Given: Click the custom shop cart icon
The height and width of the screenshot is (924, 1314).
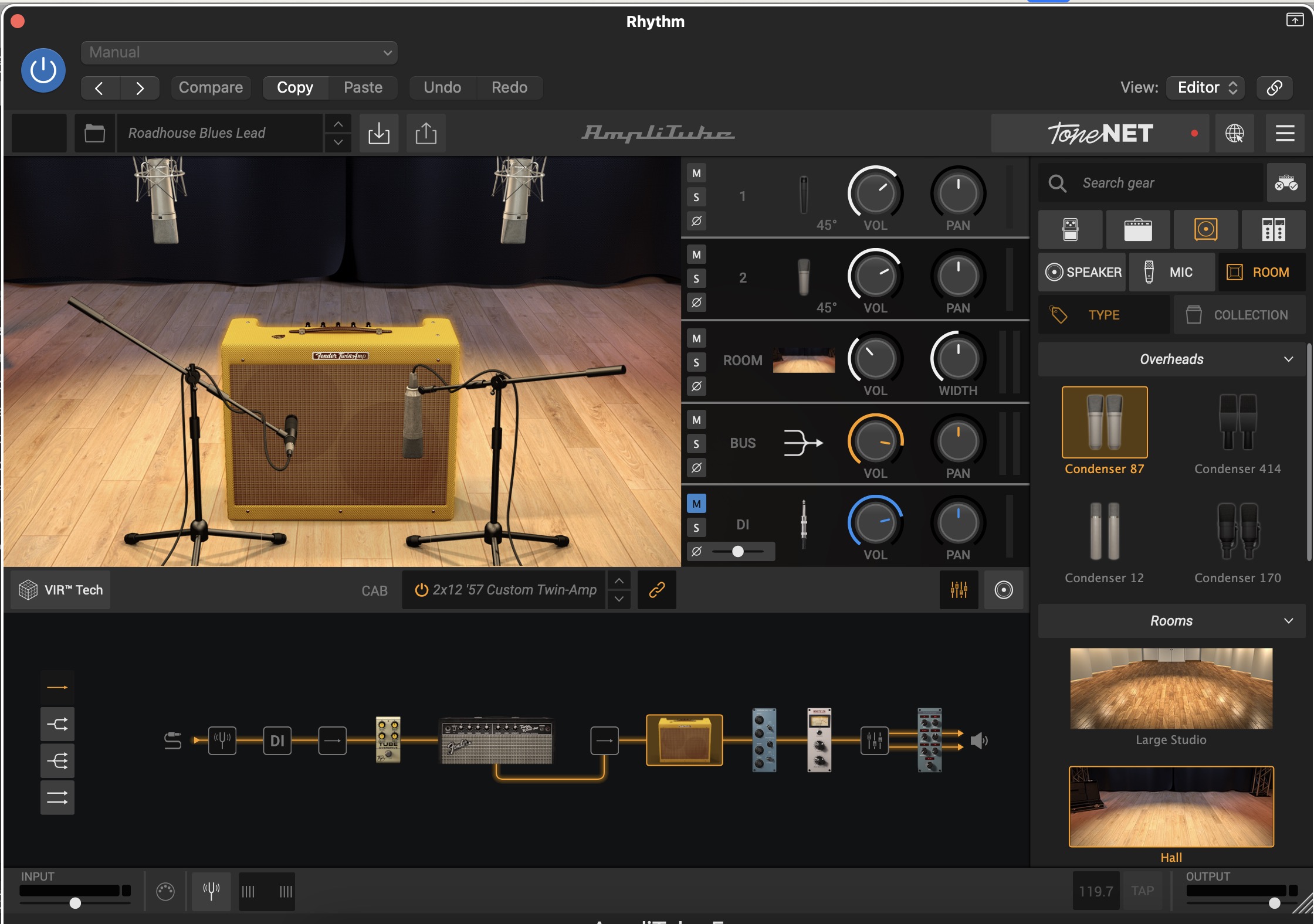Looking at the screenshot, I should coord(1286,184).
